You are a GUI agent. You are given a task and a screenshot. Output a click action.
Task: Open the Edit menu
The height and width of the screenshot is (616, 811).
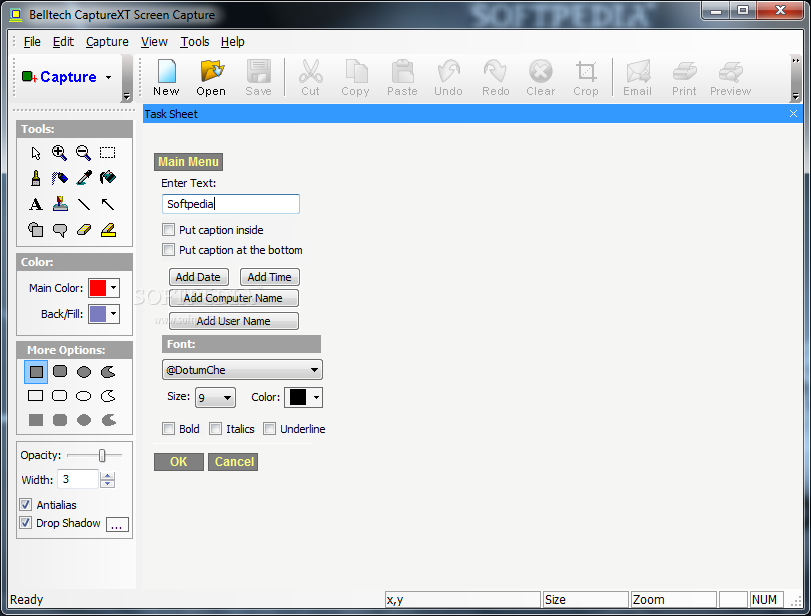pos(63,42)
